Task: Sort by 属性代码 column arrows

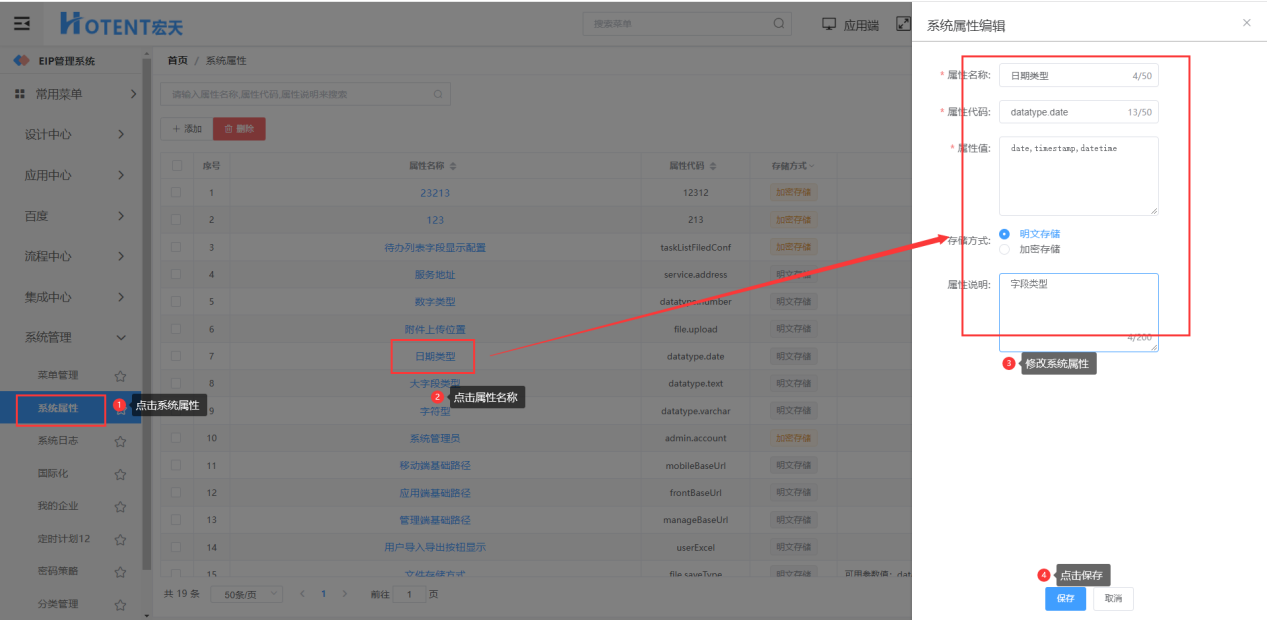Action: pos(712,166)
